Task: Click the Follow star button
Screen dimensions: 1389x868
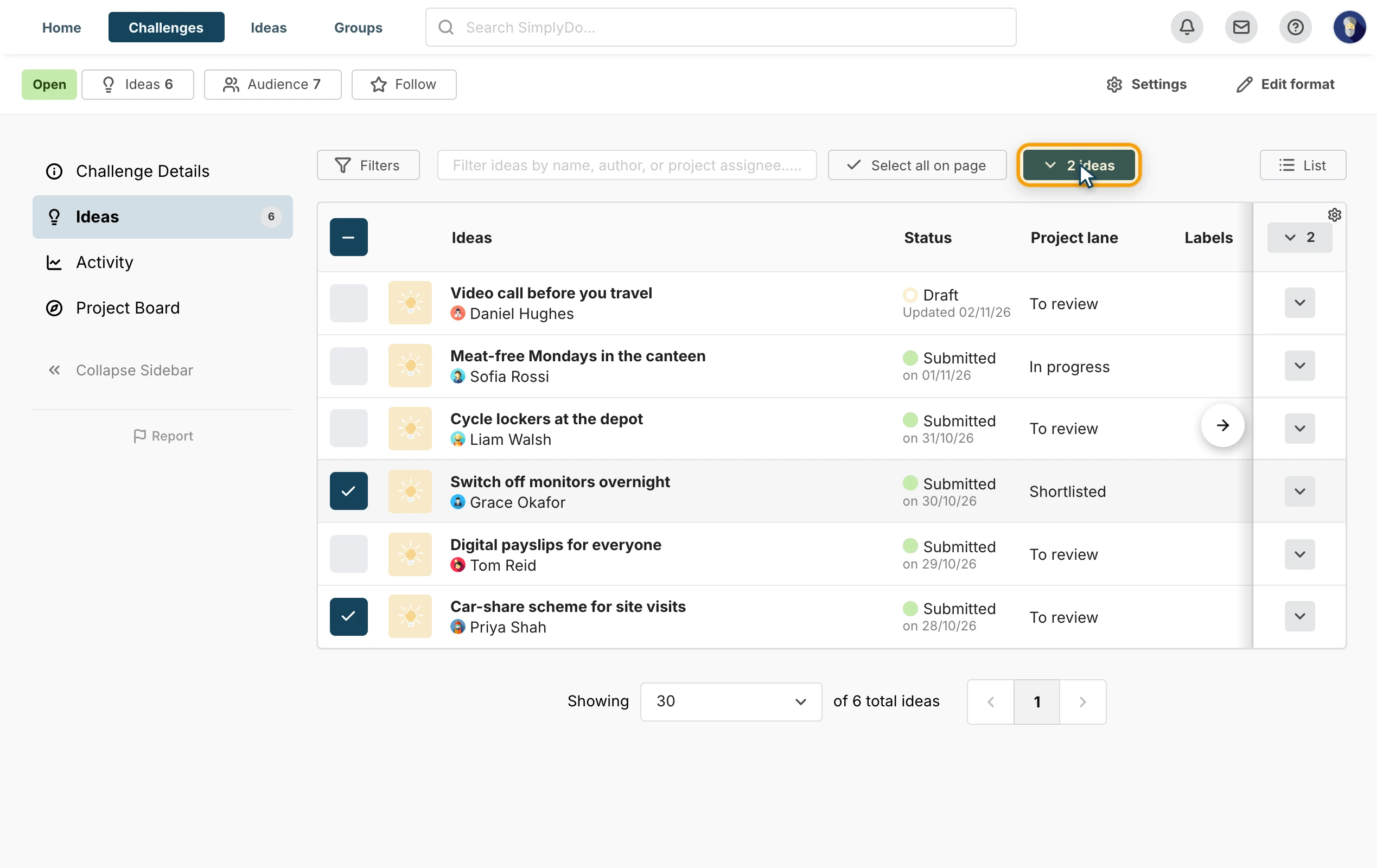Action: [x=404, y=85]
